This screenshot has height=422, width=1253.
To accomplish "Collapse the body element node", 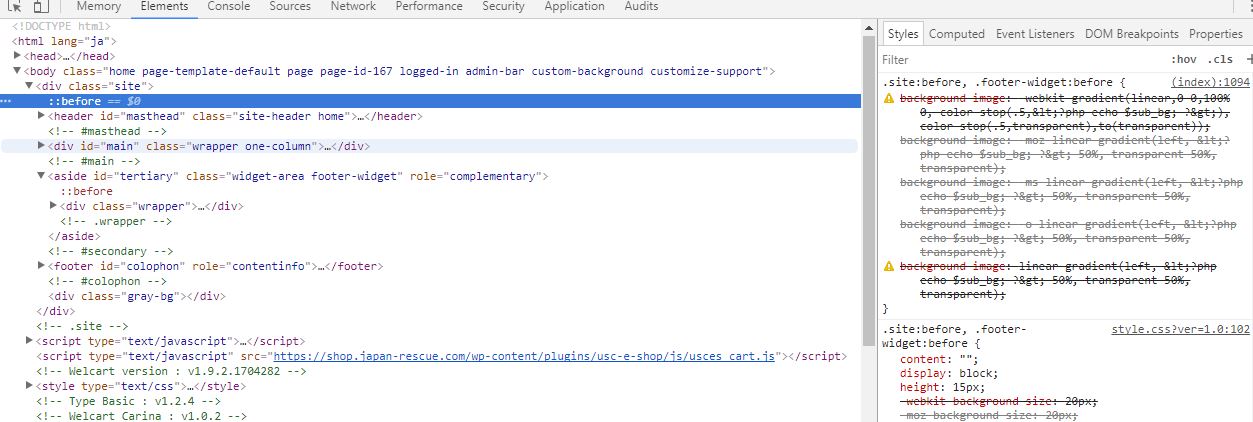I will click(x=17, y=71).
